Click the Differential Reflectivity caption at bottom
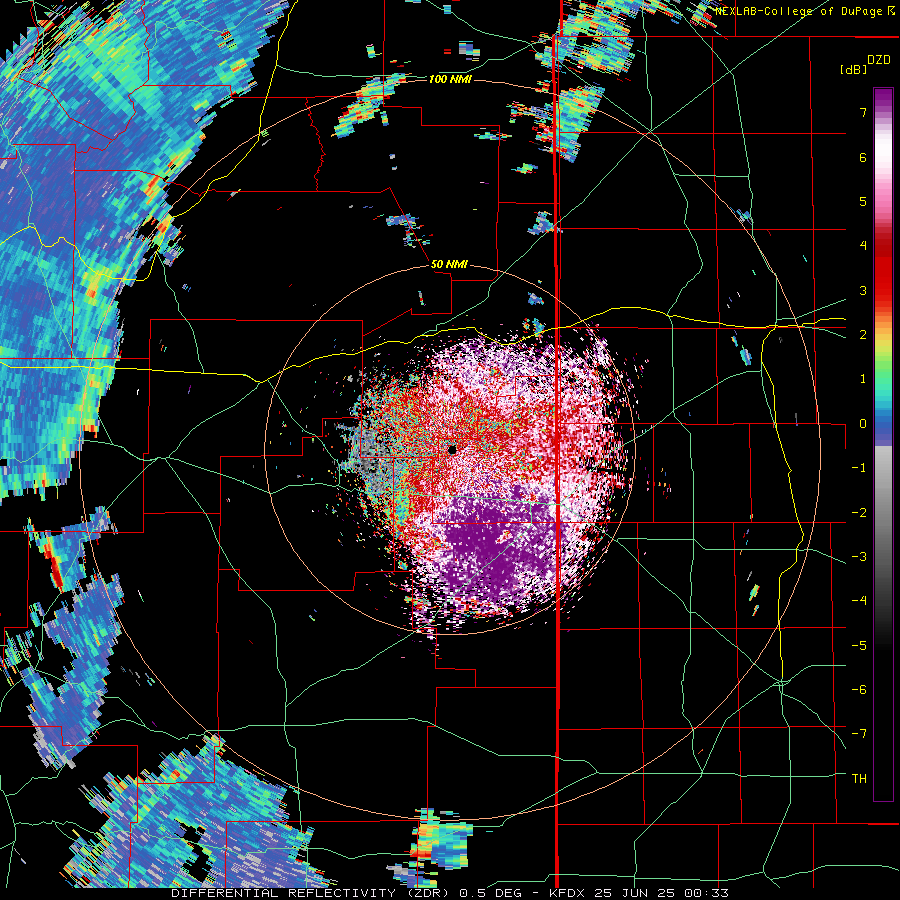The image size is (900, 900). click(450, 893)
